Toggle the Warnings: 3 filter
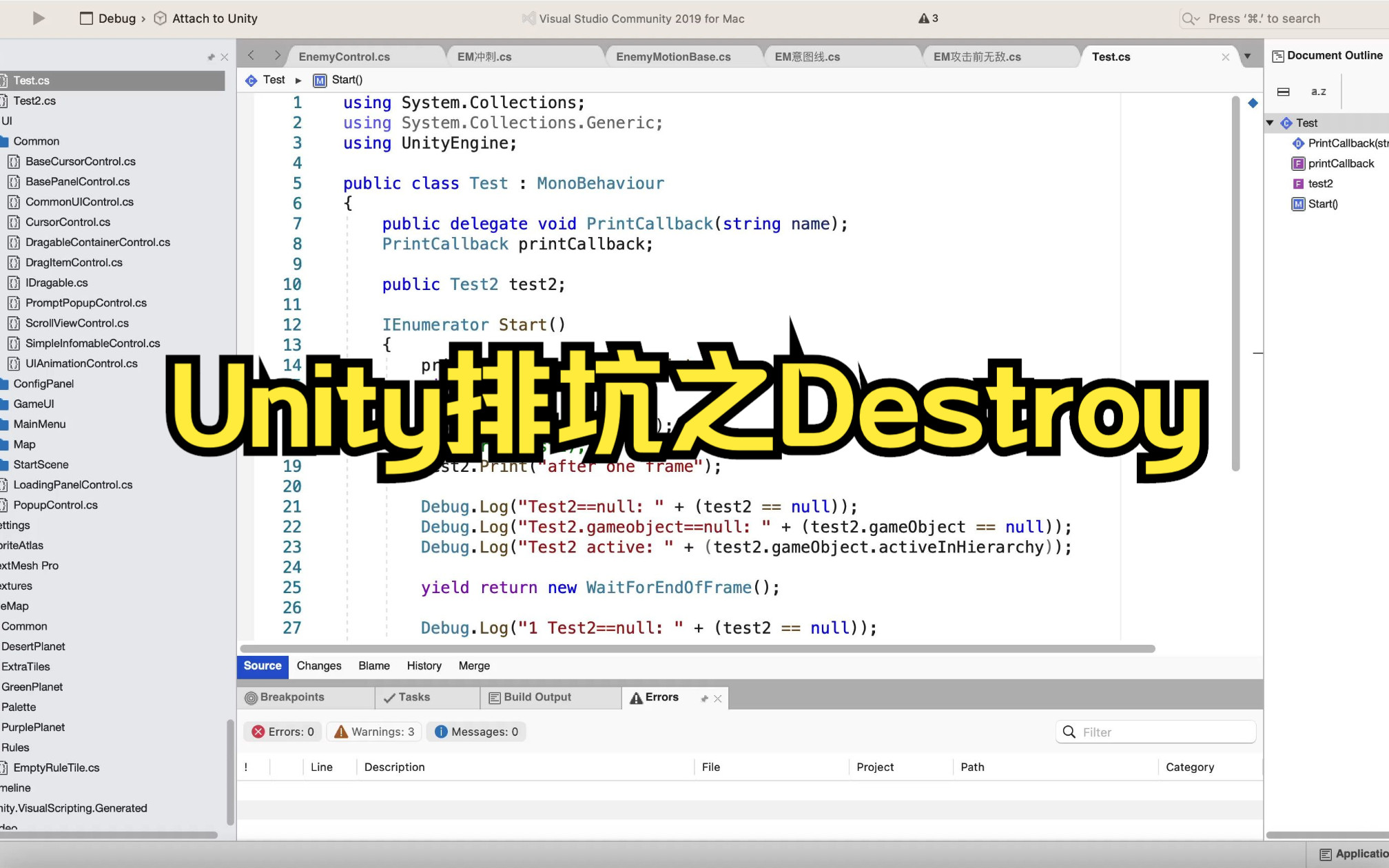Screen dimensions: 1389x868 [373, 732]
